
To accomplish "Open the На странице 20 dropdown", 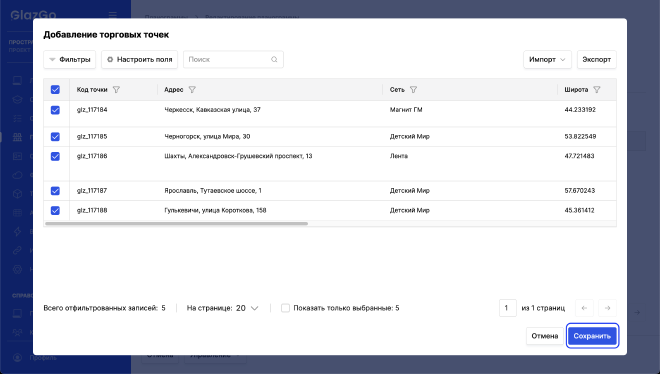I will click(x=247, y=308).
